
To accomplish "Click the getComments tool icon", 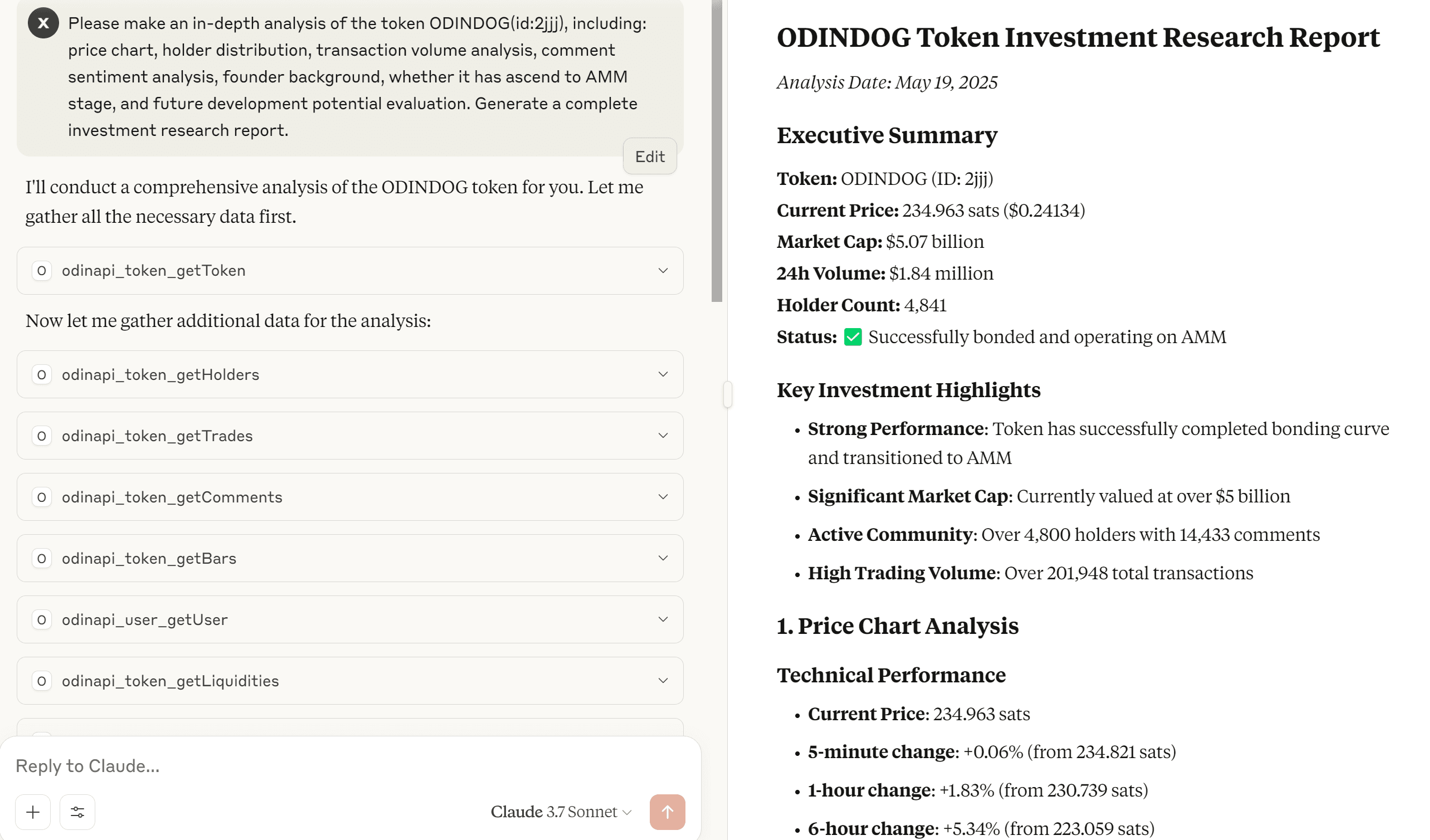I will (41, 497).
